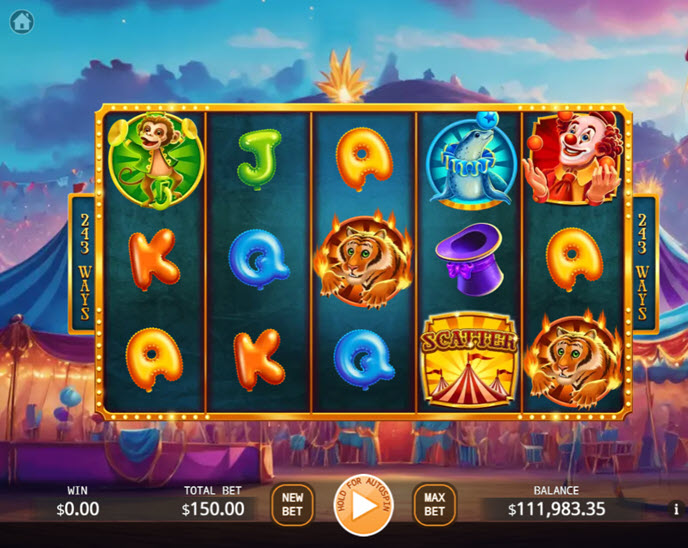Start spin with the orange play button
Screen dimensions: 688x548
coord(363,505)
